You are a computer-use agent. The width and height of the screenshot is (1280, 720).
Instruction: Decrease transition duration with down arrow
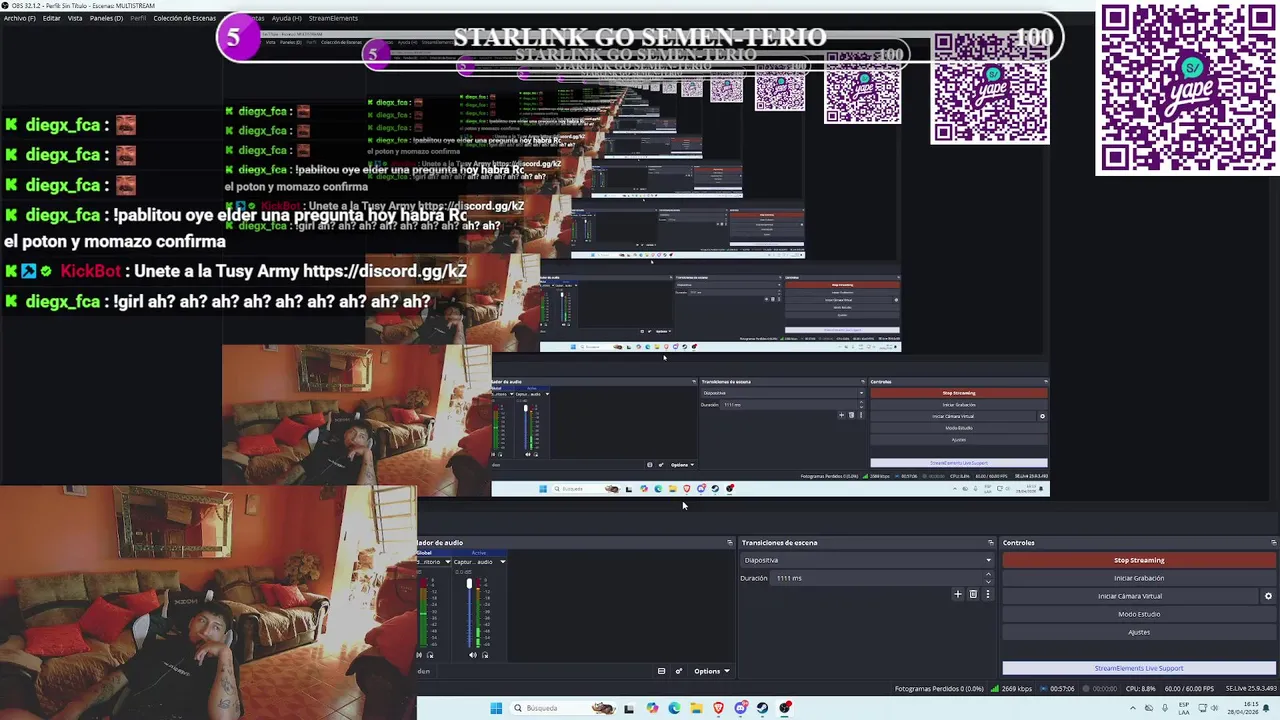988,581
